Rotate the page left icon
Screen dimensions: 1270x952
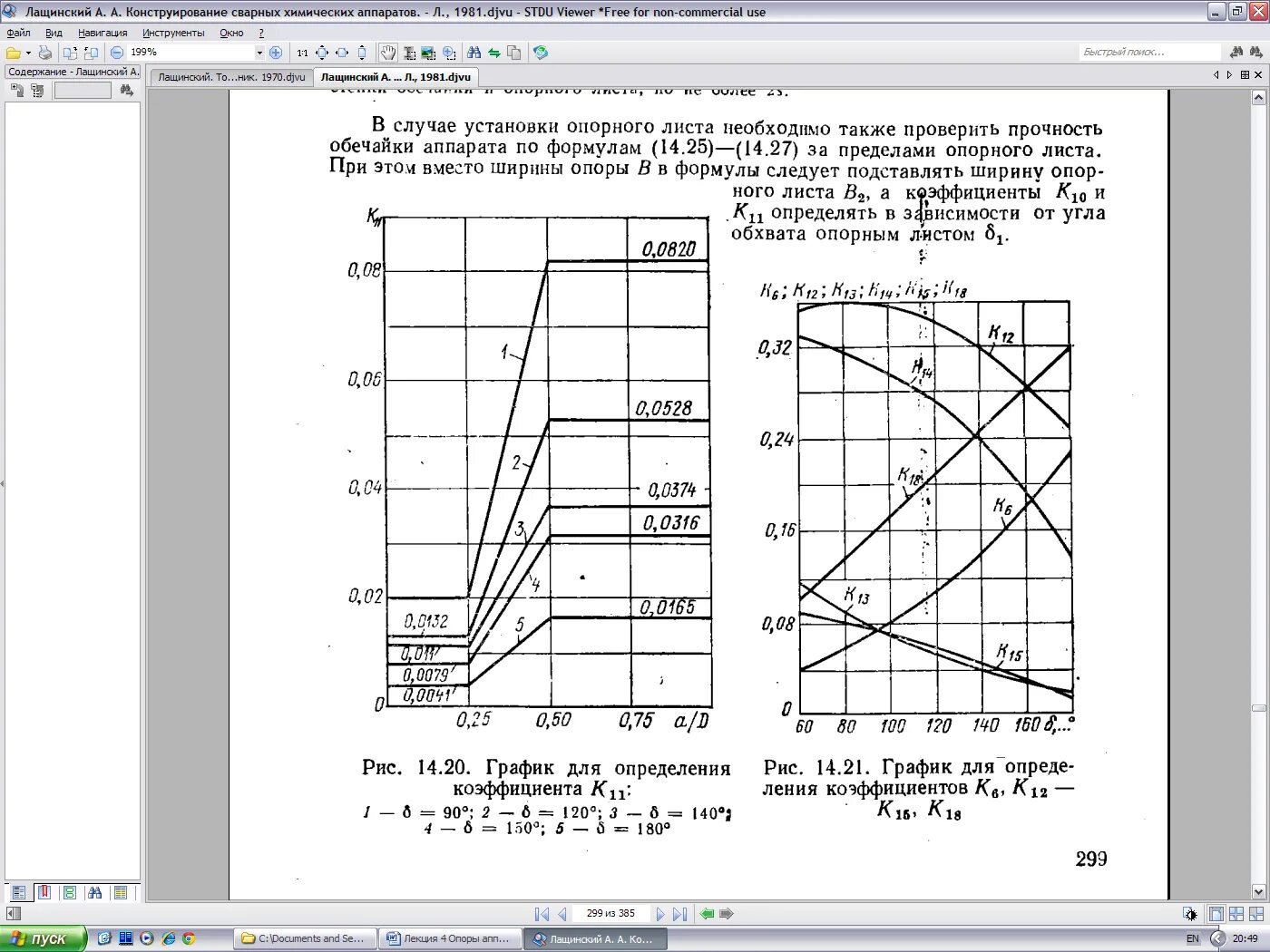tap(70, 53)
